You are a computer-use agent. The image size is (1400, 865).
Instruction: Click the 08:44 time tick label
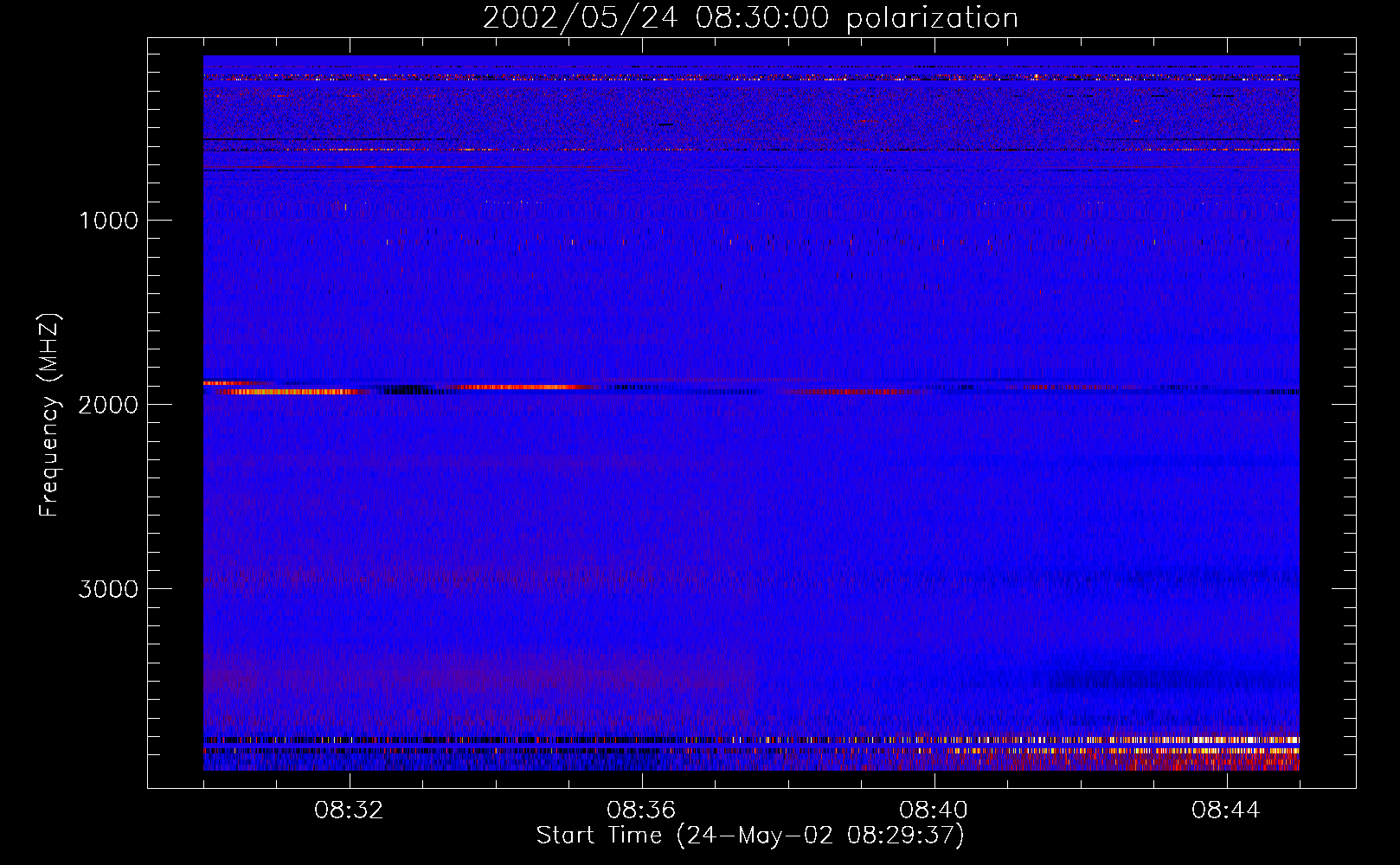[x=1226, y=811]
